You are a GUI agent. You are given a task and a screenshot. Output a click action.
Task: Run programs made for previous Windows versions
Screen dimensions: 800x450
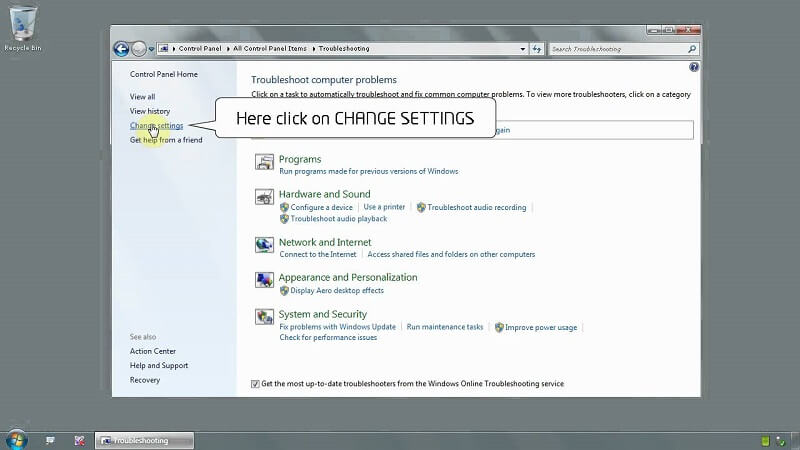click(x=368, y=171)
